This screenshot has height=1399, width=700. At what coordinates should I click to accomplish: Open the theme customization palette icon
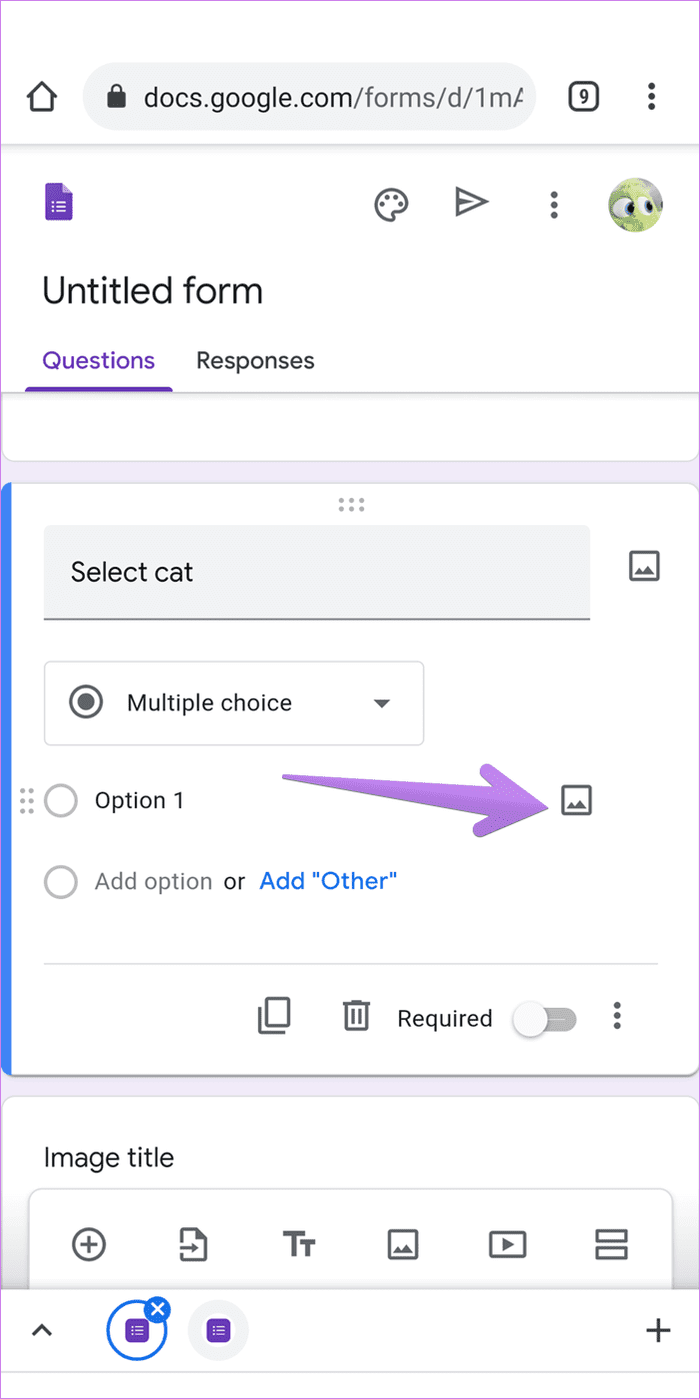pos(391,204)
